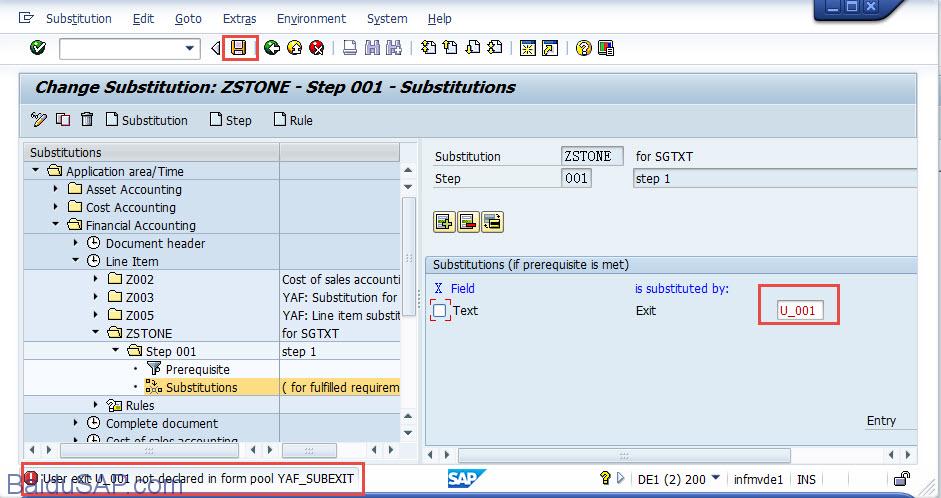The image size is (941, 498).
Task: Click the create Step button
Action: pyautogui.click(x=231, y=120)
